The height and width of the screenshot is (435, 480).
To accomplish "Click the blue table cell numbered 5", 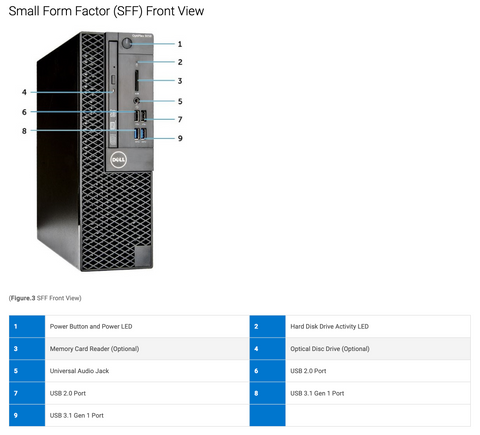I will [x=27, y=371].
